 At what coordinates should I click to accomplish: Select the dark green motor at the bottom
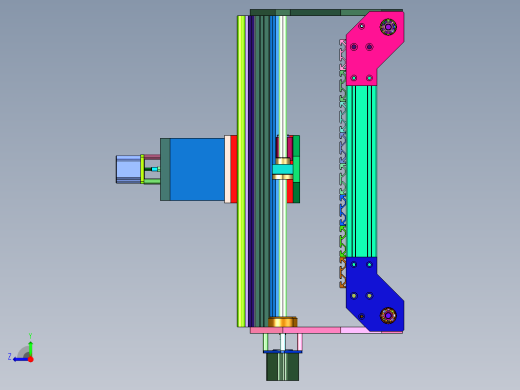283,367
